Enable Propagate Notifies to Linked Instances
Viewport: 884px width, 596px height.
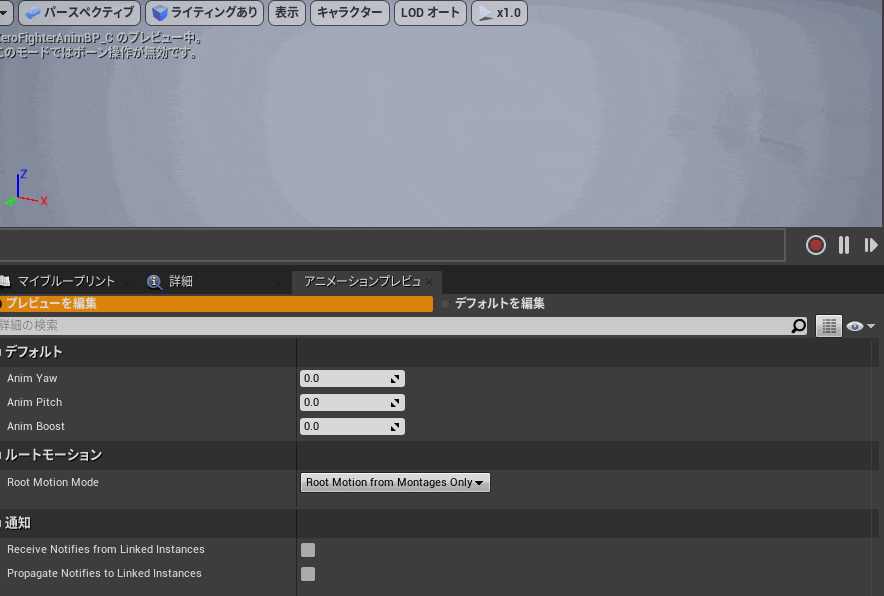pos(307,573)
